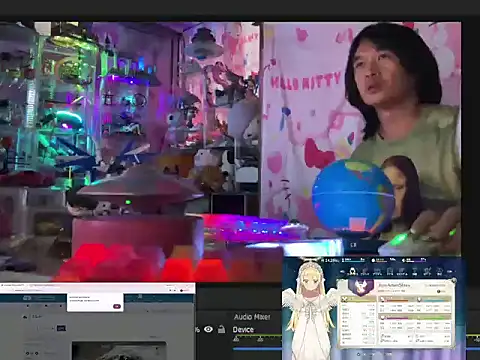Click the first character icon in game menu row
The width and height of the screenshot is (480, 360).
[352, 271]
